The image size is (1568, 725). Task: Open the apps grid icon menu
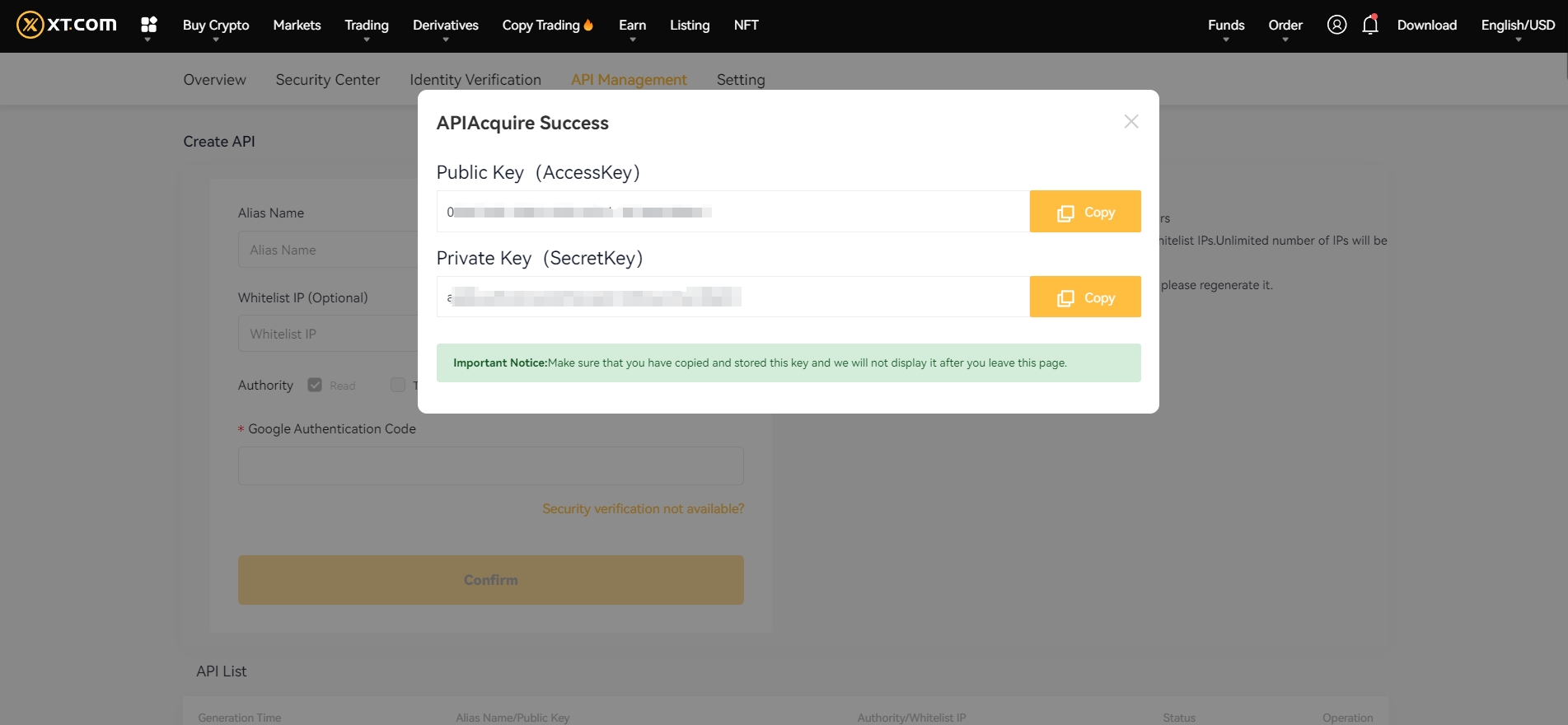[148, 25]
